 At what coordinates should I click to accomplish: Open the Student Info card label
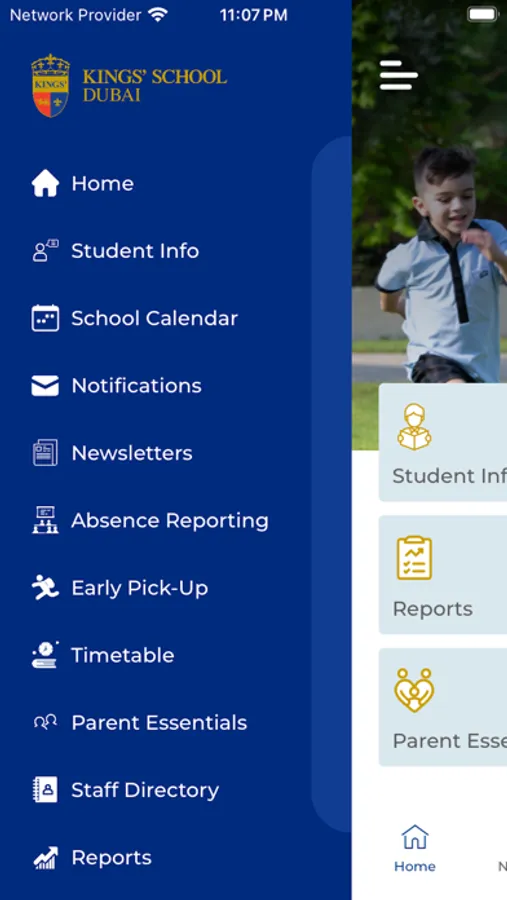[x=449, y=476]
